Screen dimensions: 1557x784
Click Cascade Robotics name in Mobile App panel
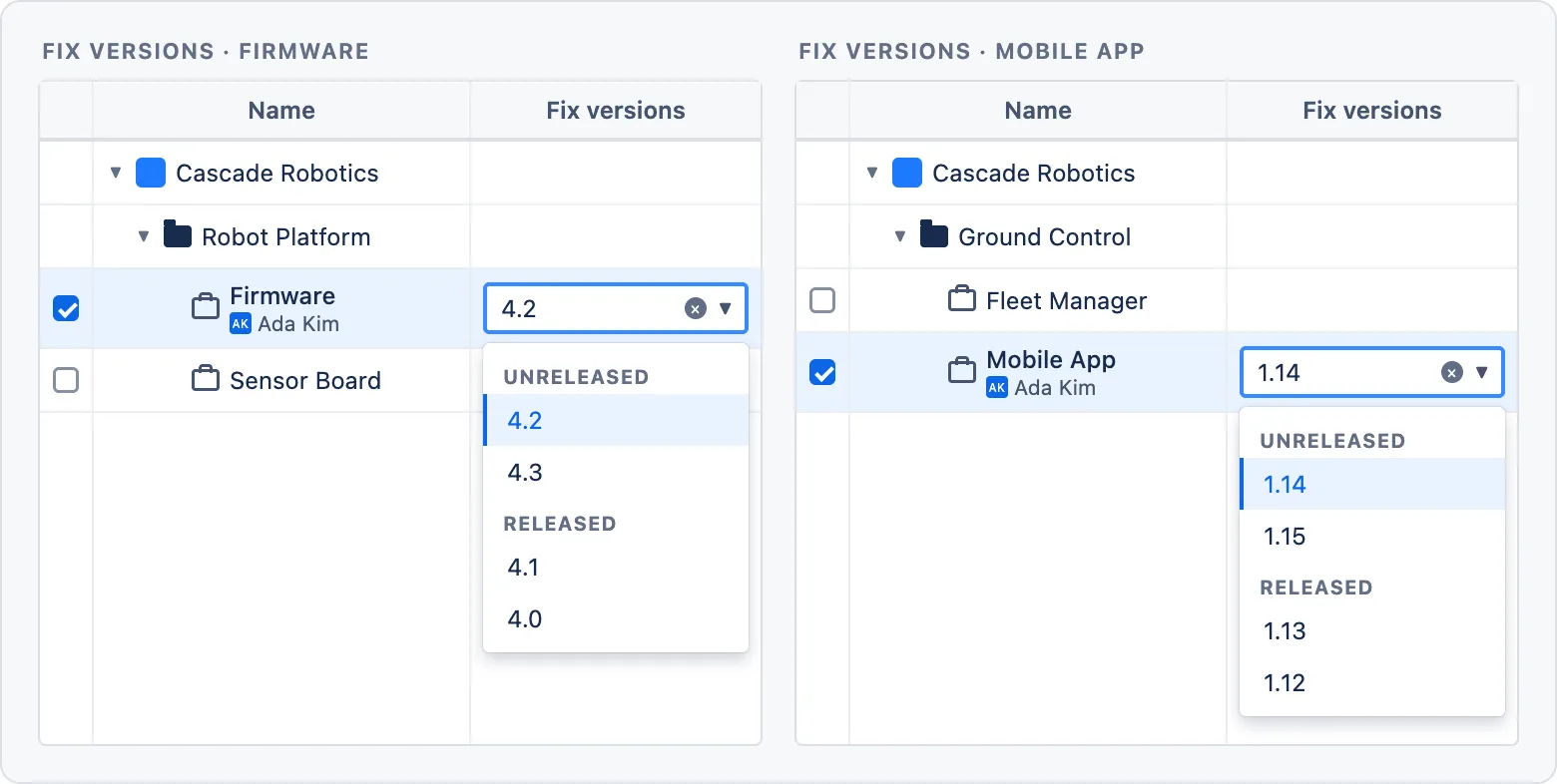click(x=1034, y=173)
